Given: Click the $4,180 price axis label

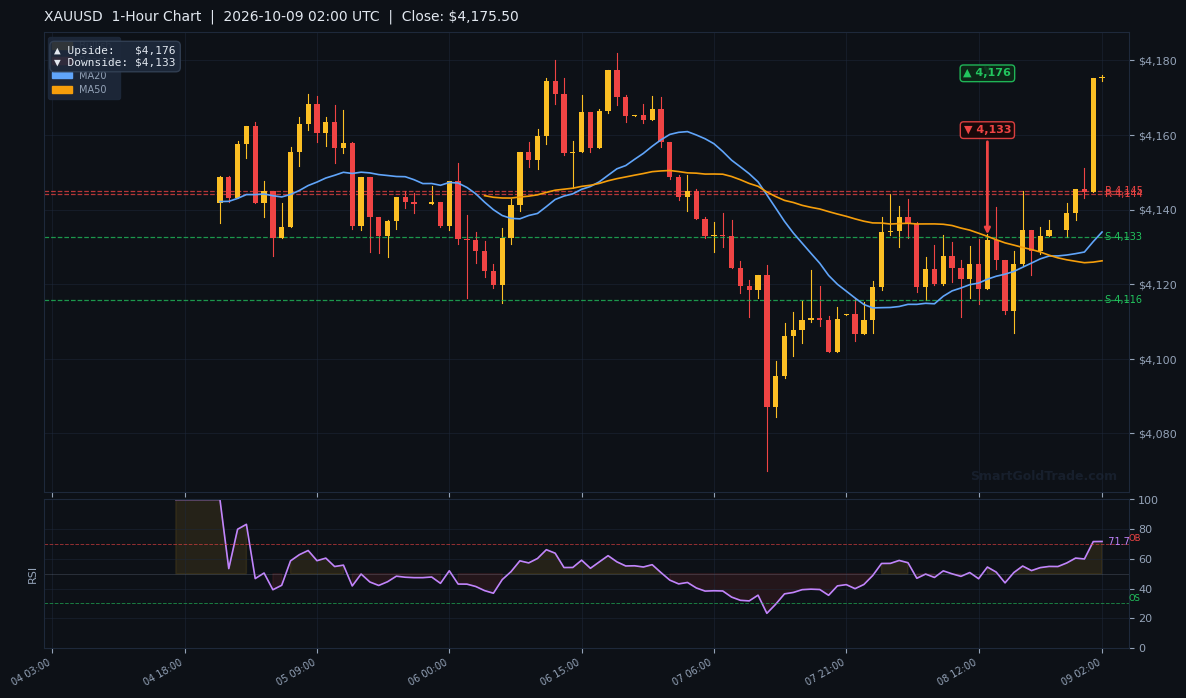Looking at the screenshot, I should click(1157, 61).
